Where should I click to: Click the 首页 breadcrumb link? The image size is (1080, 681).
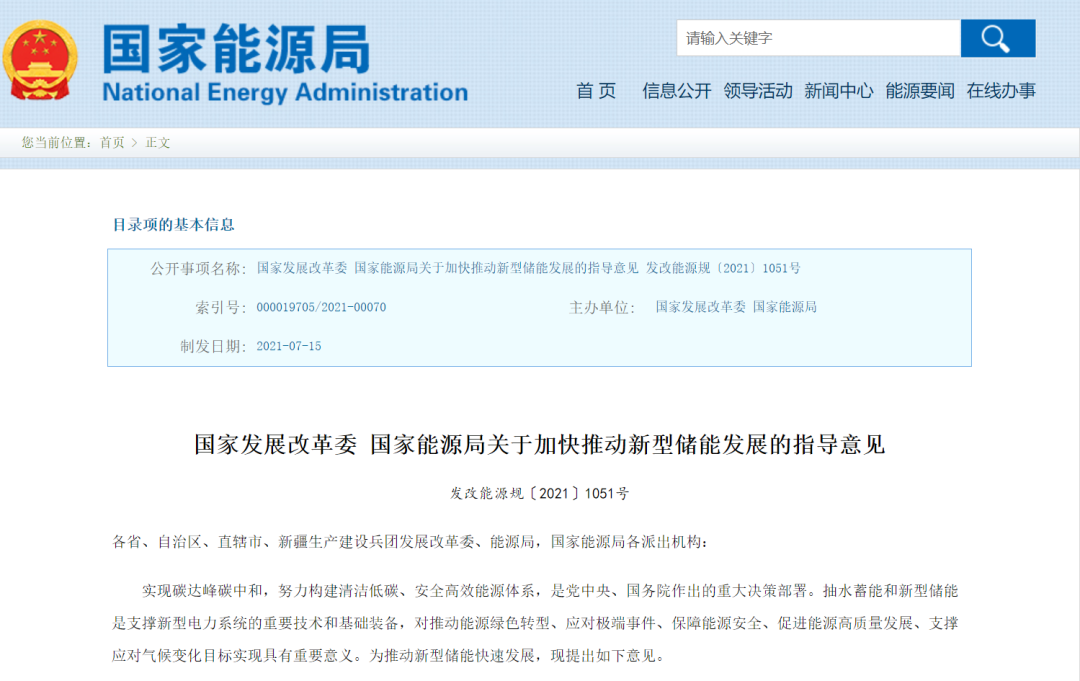[x=112, y=143]
